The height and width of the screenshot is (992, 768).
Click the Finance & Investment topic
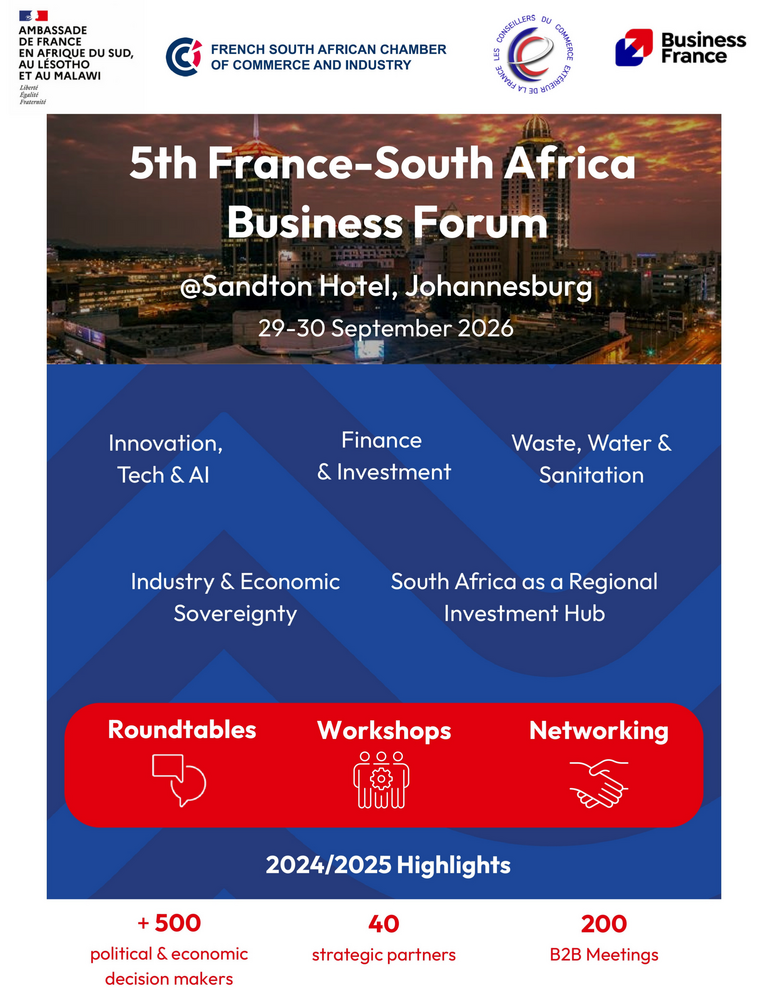pos(383,456)
